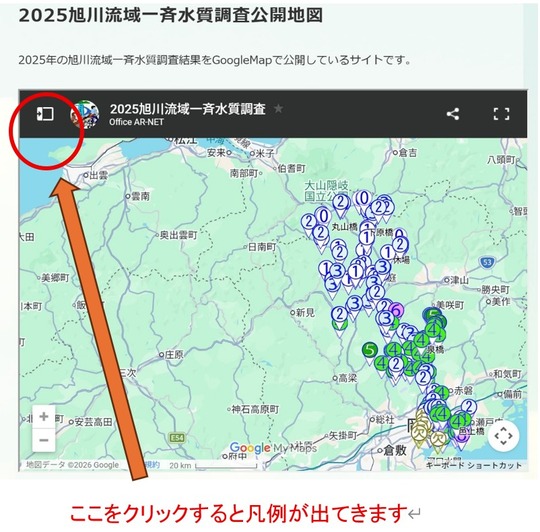The height and width of the screenshot is (532, 540).
Task: Click the 倉吉 city label on map
Action: click(405, 153)
